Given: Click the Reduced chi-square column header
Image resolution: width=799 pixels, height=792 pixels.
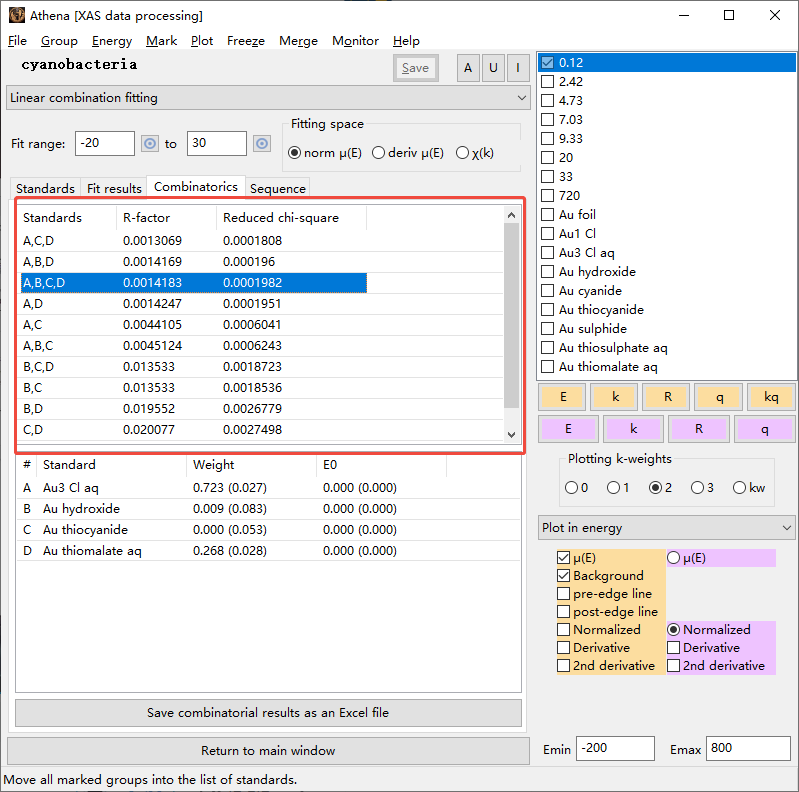Looking at the screenshot, I should [x=291, y=218].
